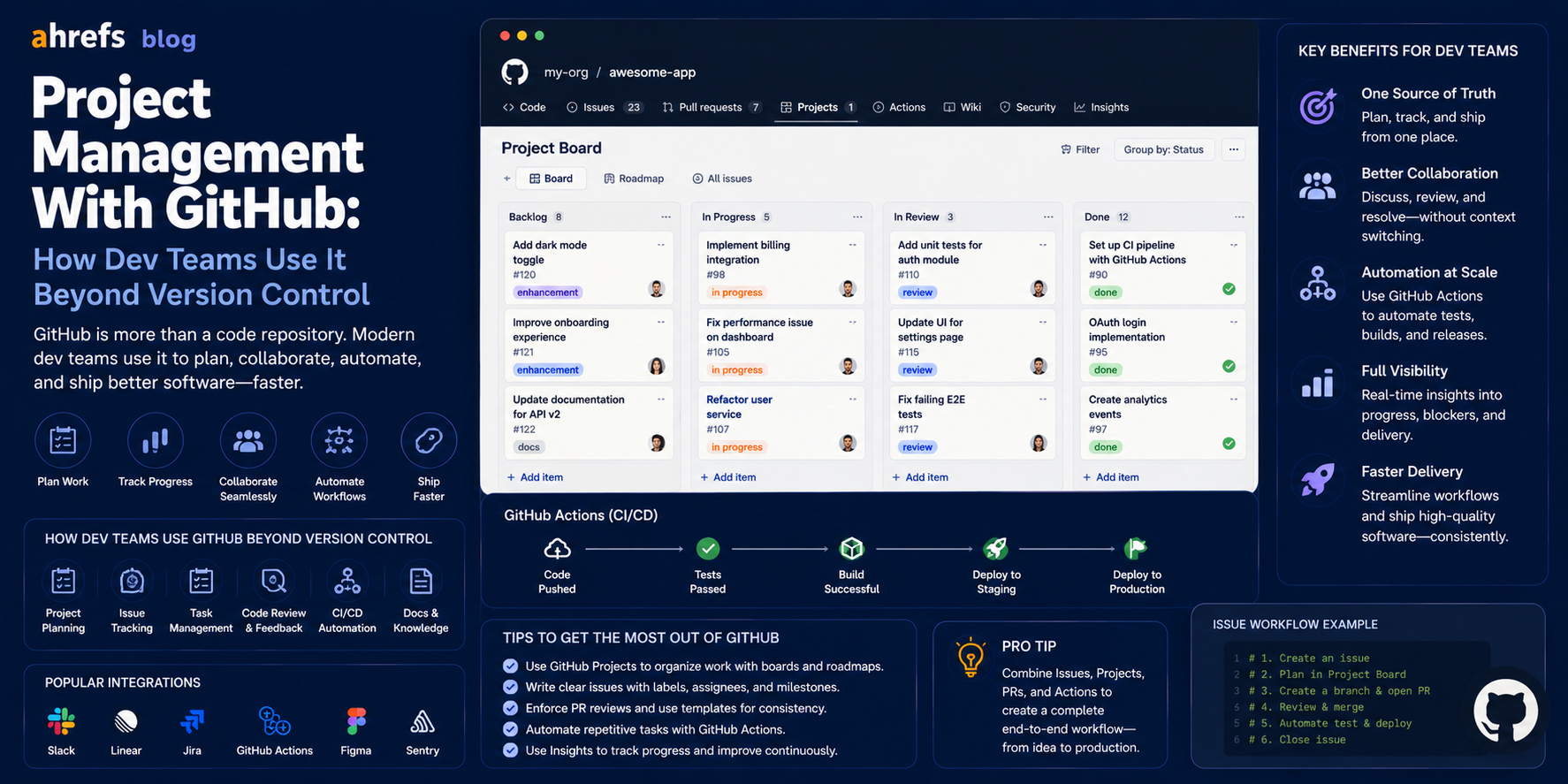Click Add item under Done
This screenshot has height=784, width=1568.
(1111, 477)
